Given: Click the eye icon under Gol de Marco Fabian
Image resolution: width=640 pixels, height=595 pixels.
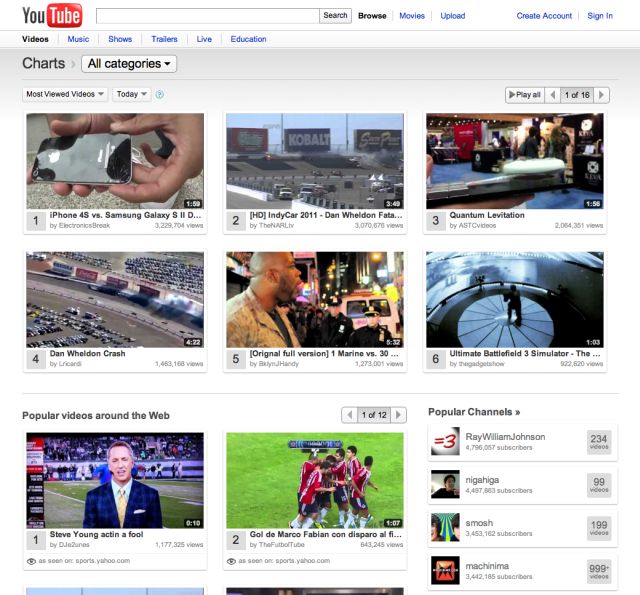Looking at the screenshot, I should [x=231, y=561].
